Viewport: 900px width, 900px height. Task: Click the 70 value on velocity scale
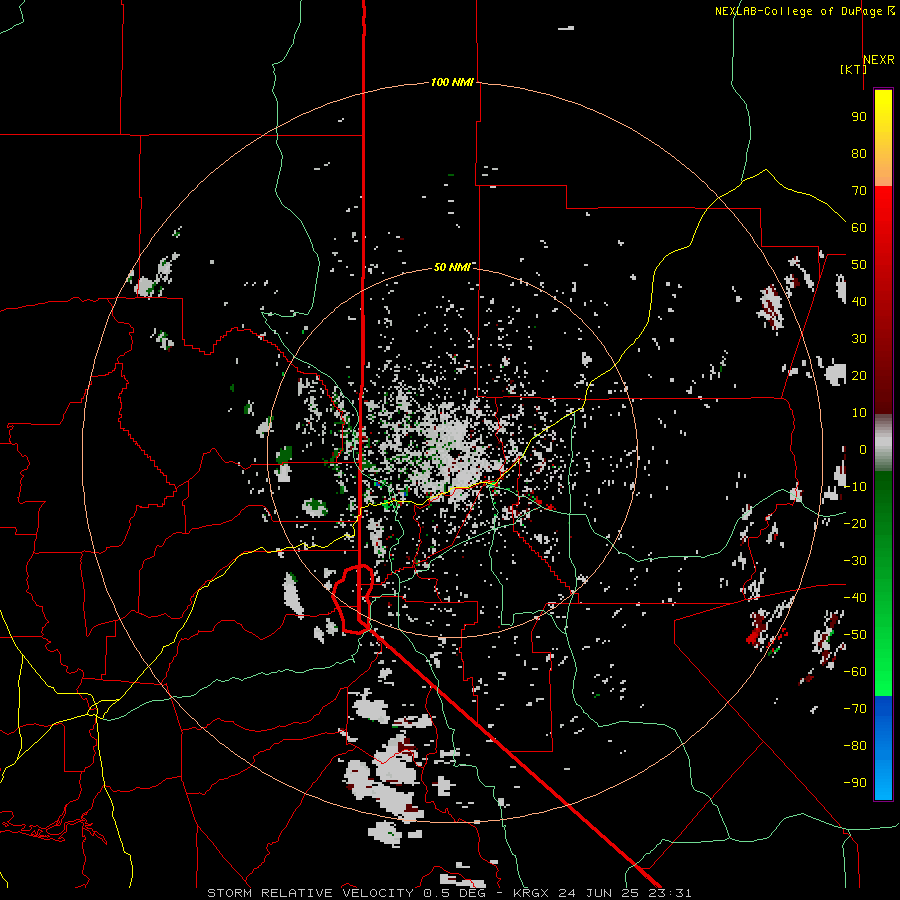859,191
